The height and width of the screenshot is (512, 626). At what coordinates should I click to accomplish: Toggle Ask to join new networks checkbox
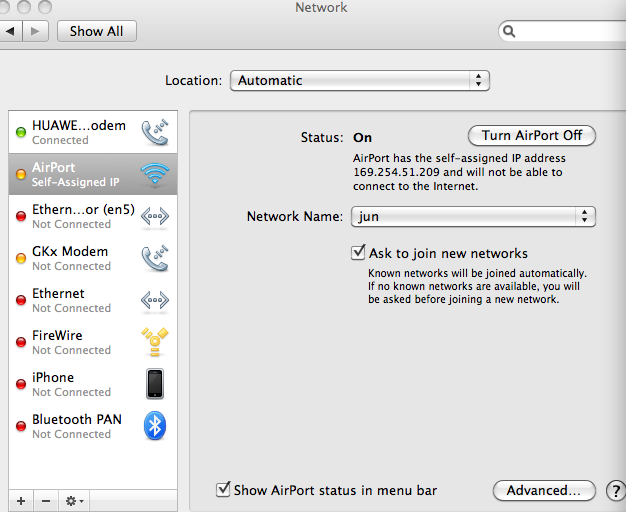(x=358, y=253)
